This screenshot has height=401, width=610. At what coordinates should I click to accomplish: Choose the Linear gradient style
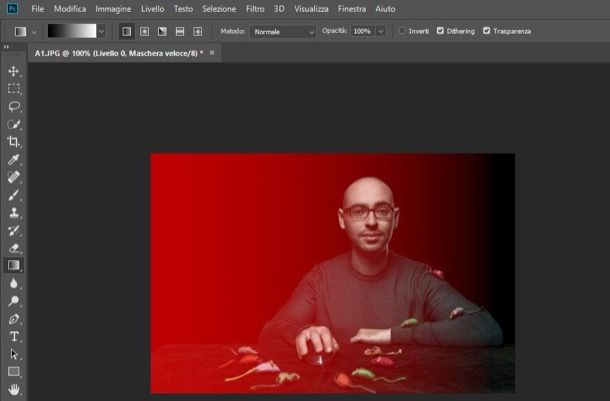(x=126, y=32)
